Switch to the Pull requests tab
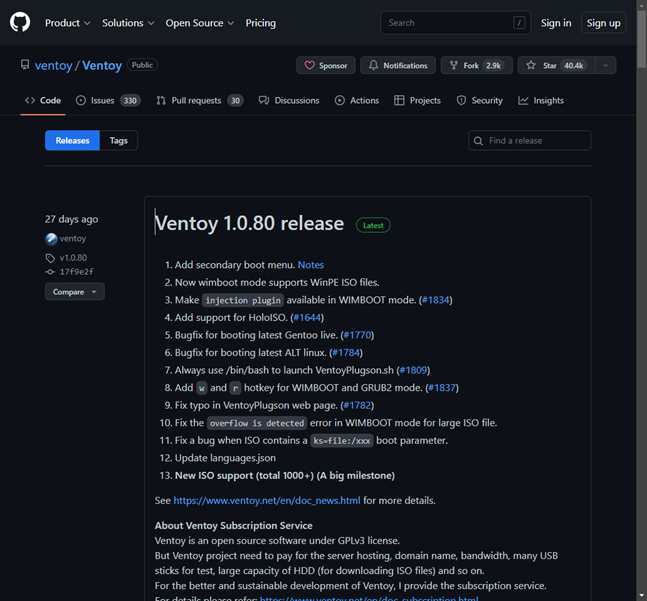The height and width of the screenshot is (601, 647). [x=200, y=100]
